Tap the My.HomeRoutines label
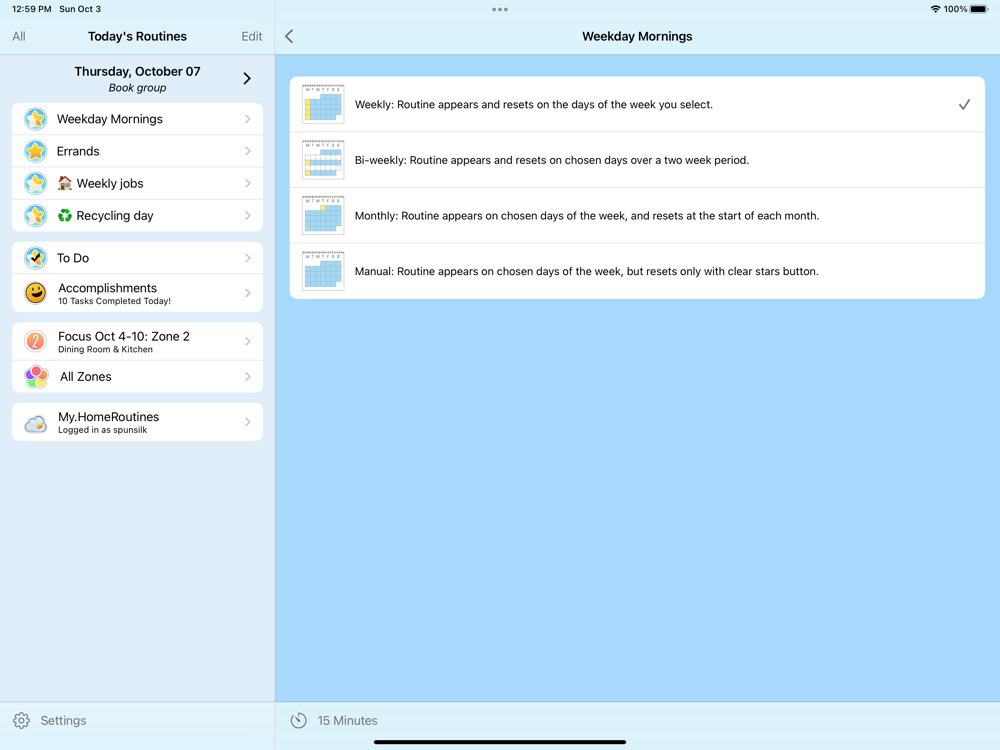 click(x=108, y=416)
